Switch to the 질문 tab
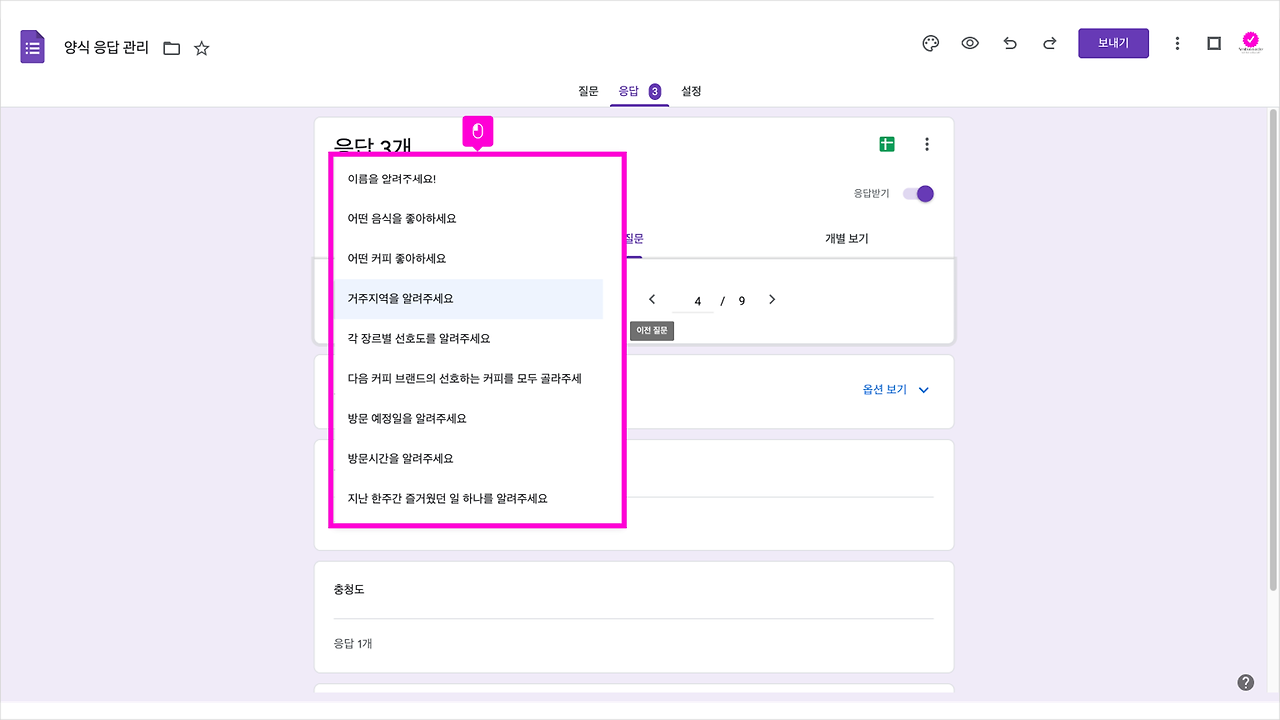This screenshot has height=720, width=1280. [x=588, y=91]
